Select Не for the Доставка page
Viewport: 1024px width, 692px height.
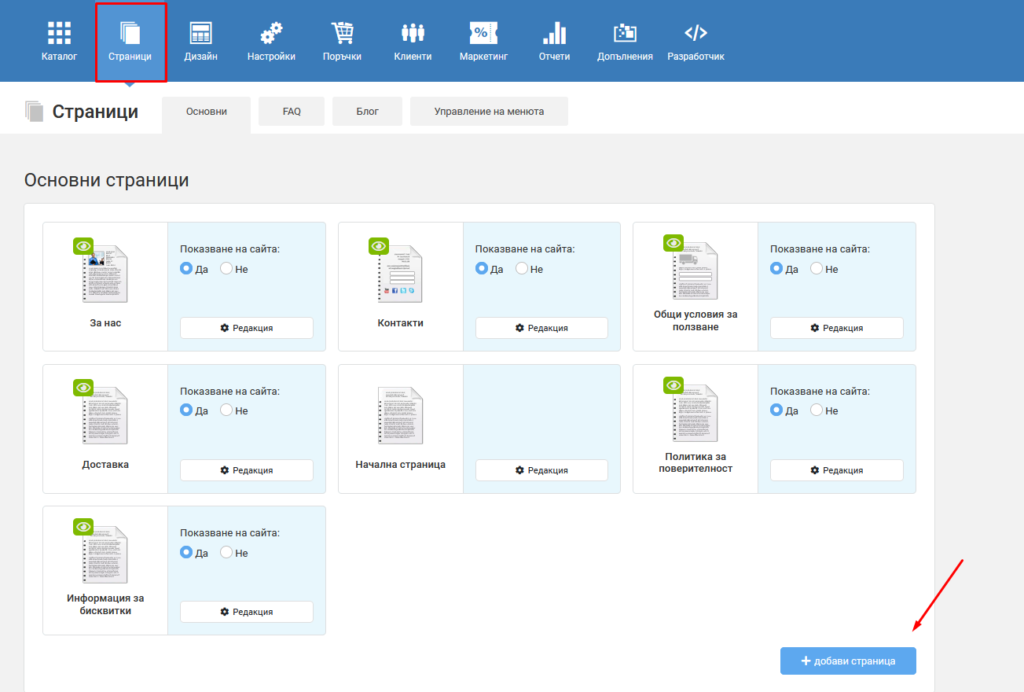pos(226,410)
